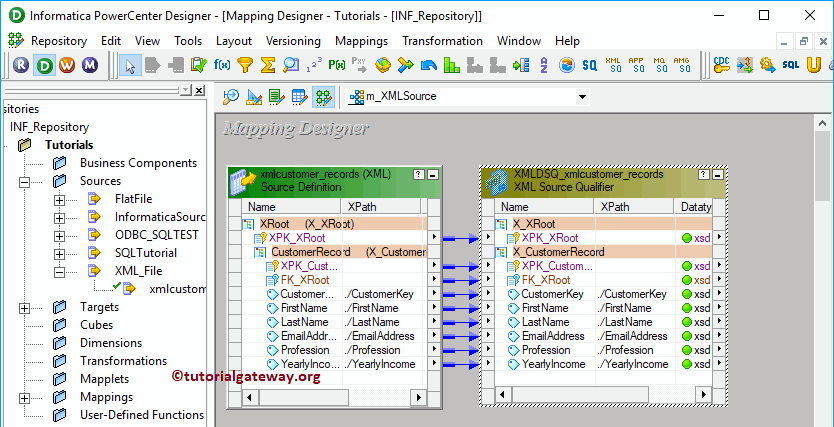Open the navigator panel options dropdown arrow
The image size is (834, 427).
pos(185,90)
